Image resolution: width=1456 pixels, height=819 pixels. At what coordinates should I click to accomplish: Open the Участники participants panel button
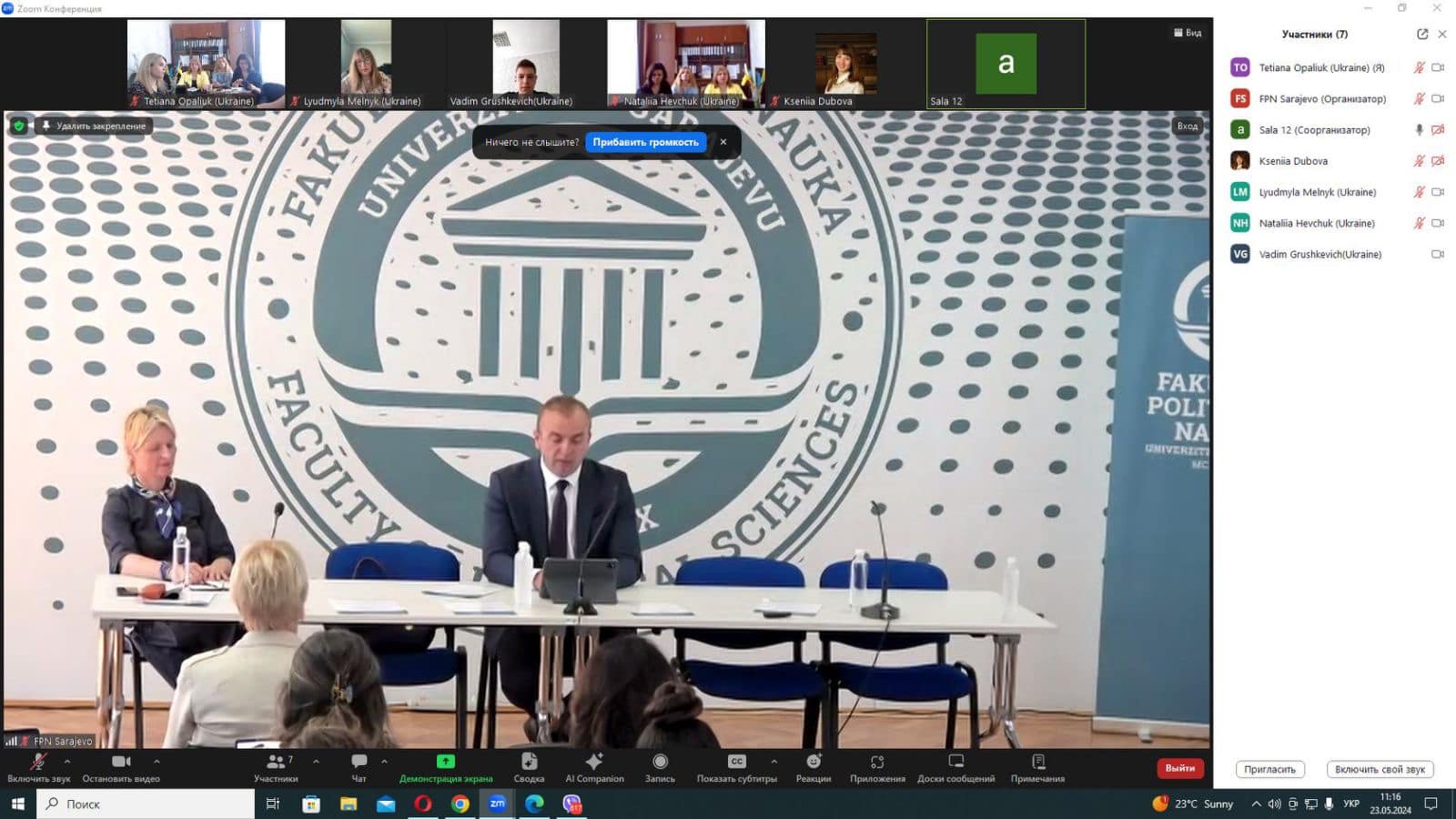tap(276, 768)
